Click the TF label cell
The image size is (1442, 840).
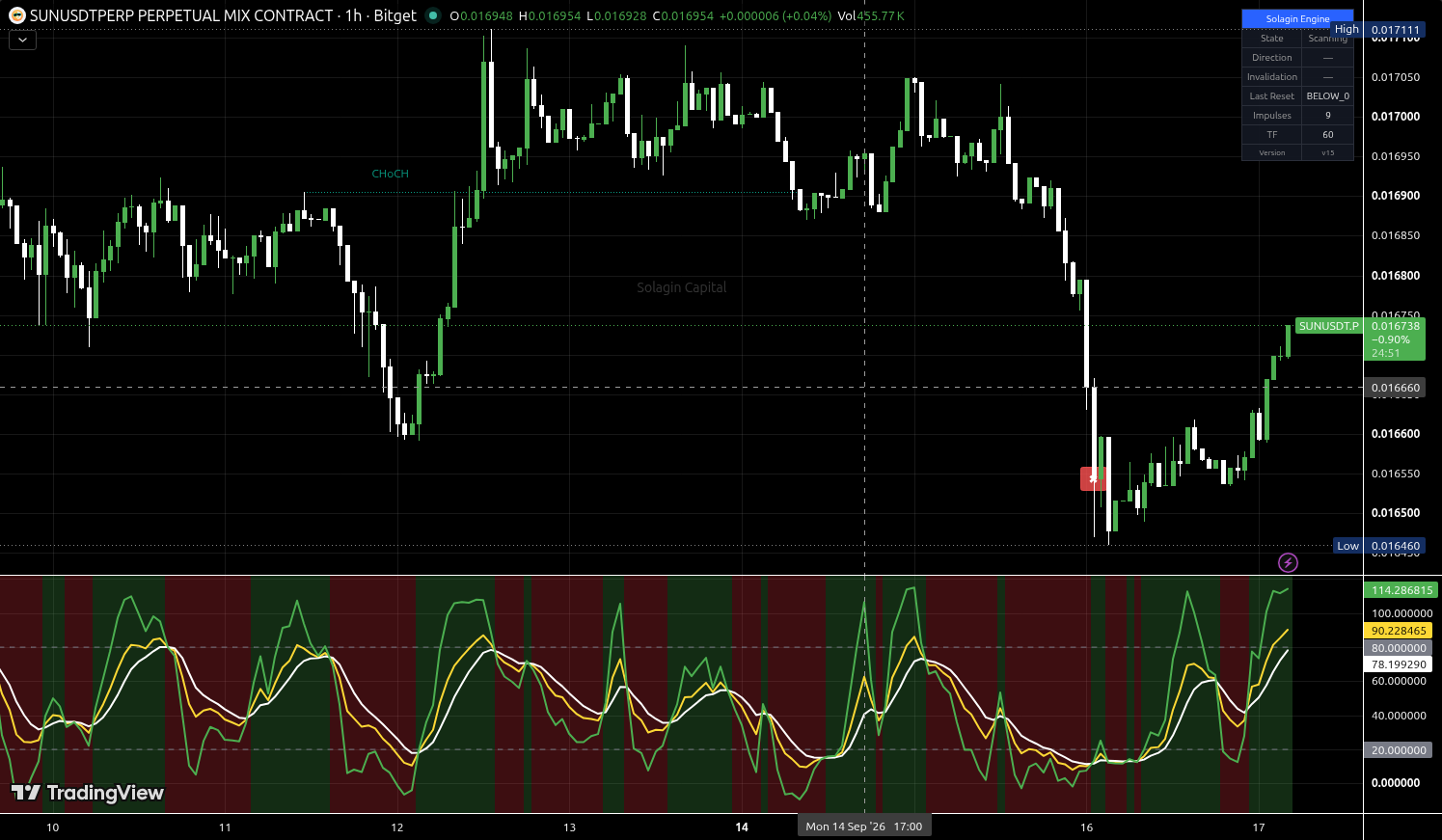tap(1271, 134)
